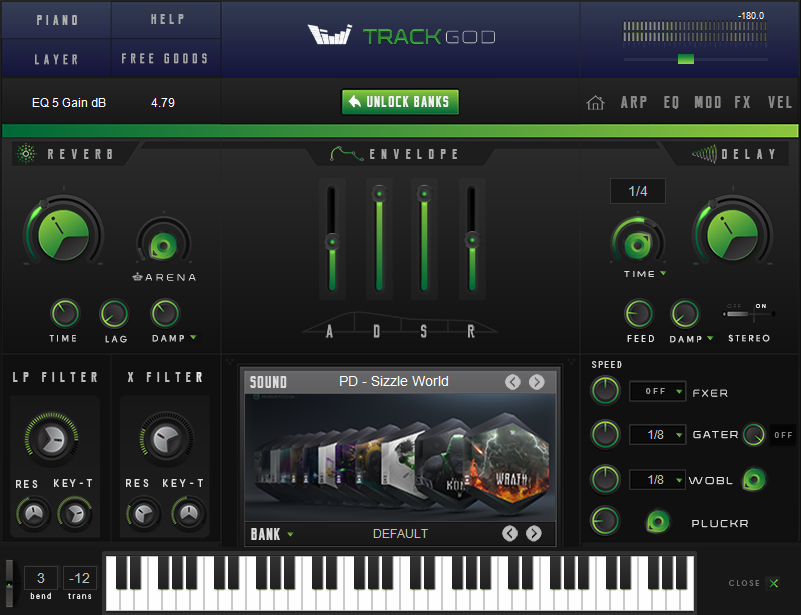Toggle the GATER OFF button

(783, 435)
